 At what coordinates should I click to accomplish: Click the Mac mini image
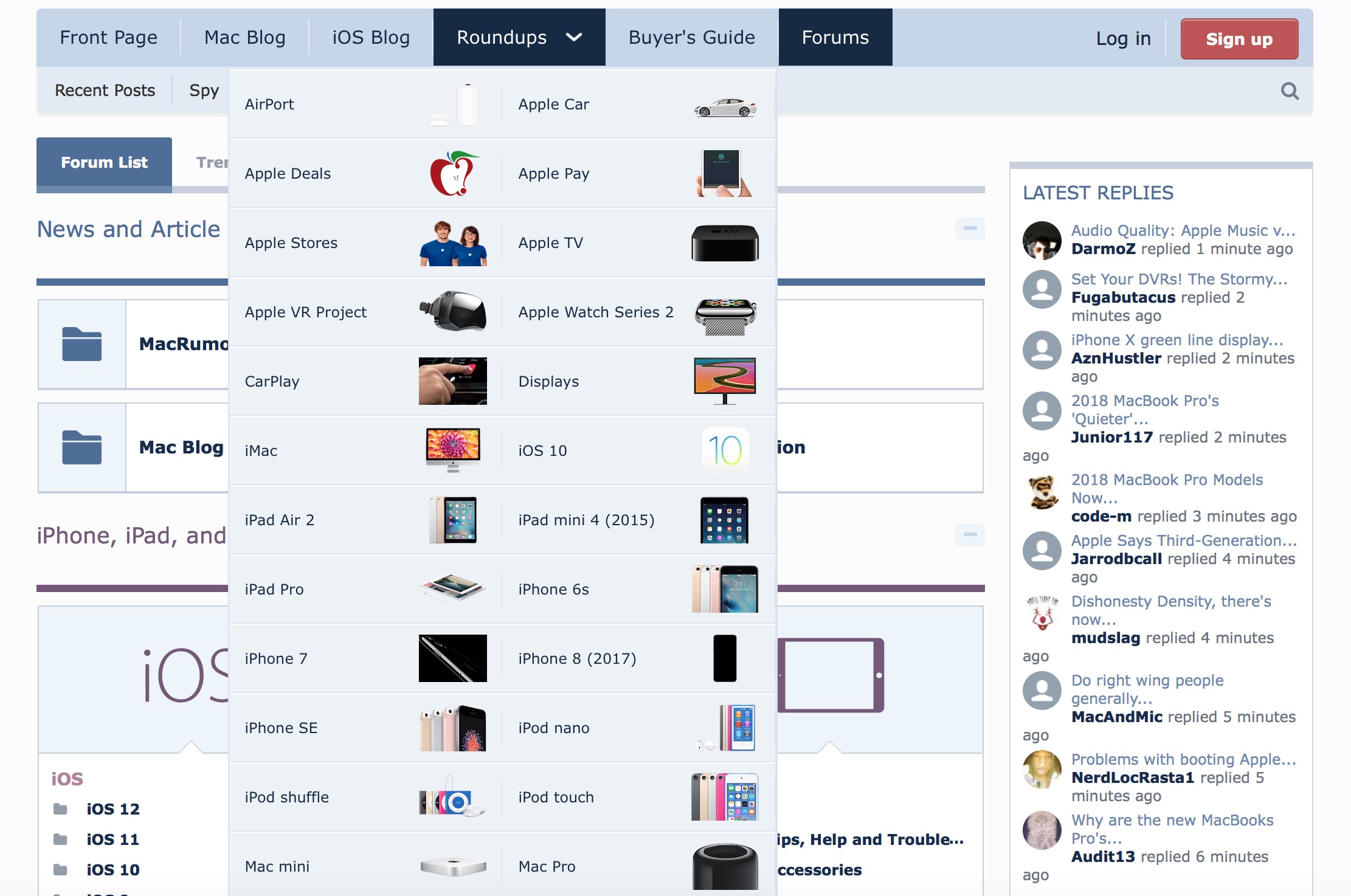454,866
